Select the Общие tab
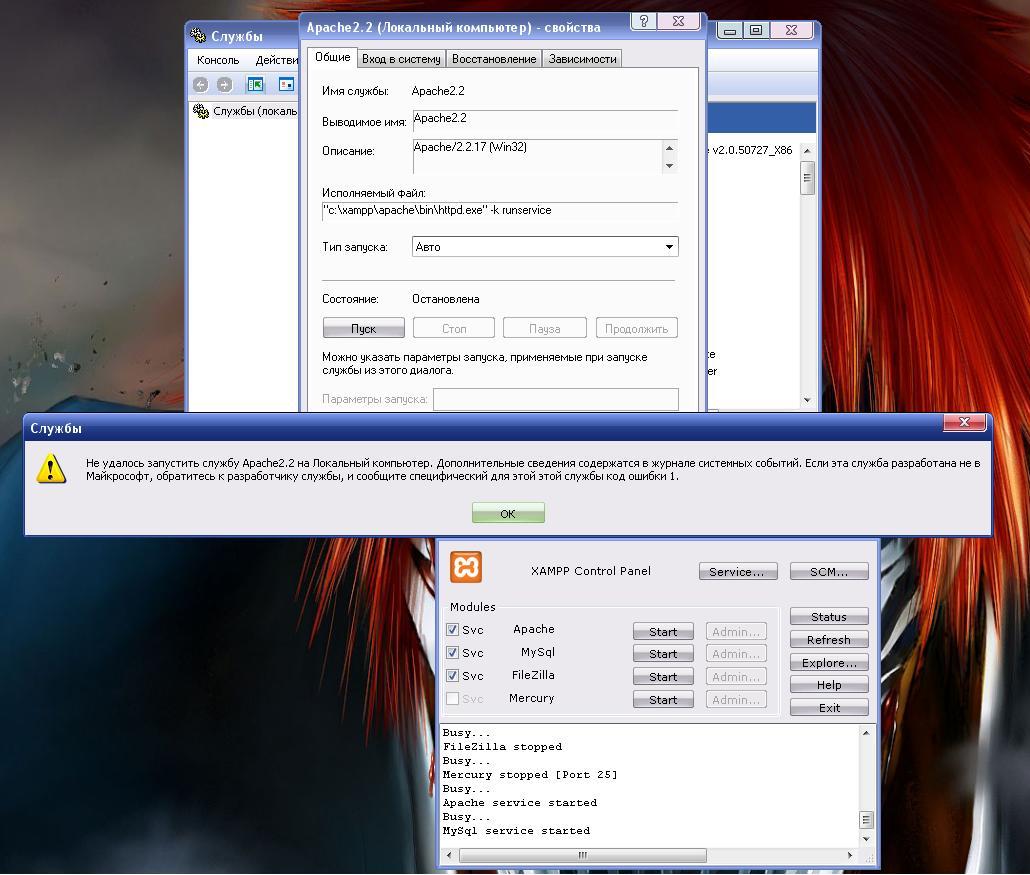 tap(332, 57)
